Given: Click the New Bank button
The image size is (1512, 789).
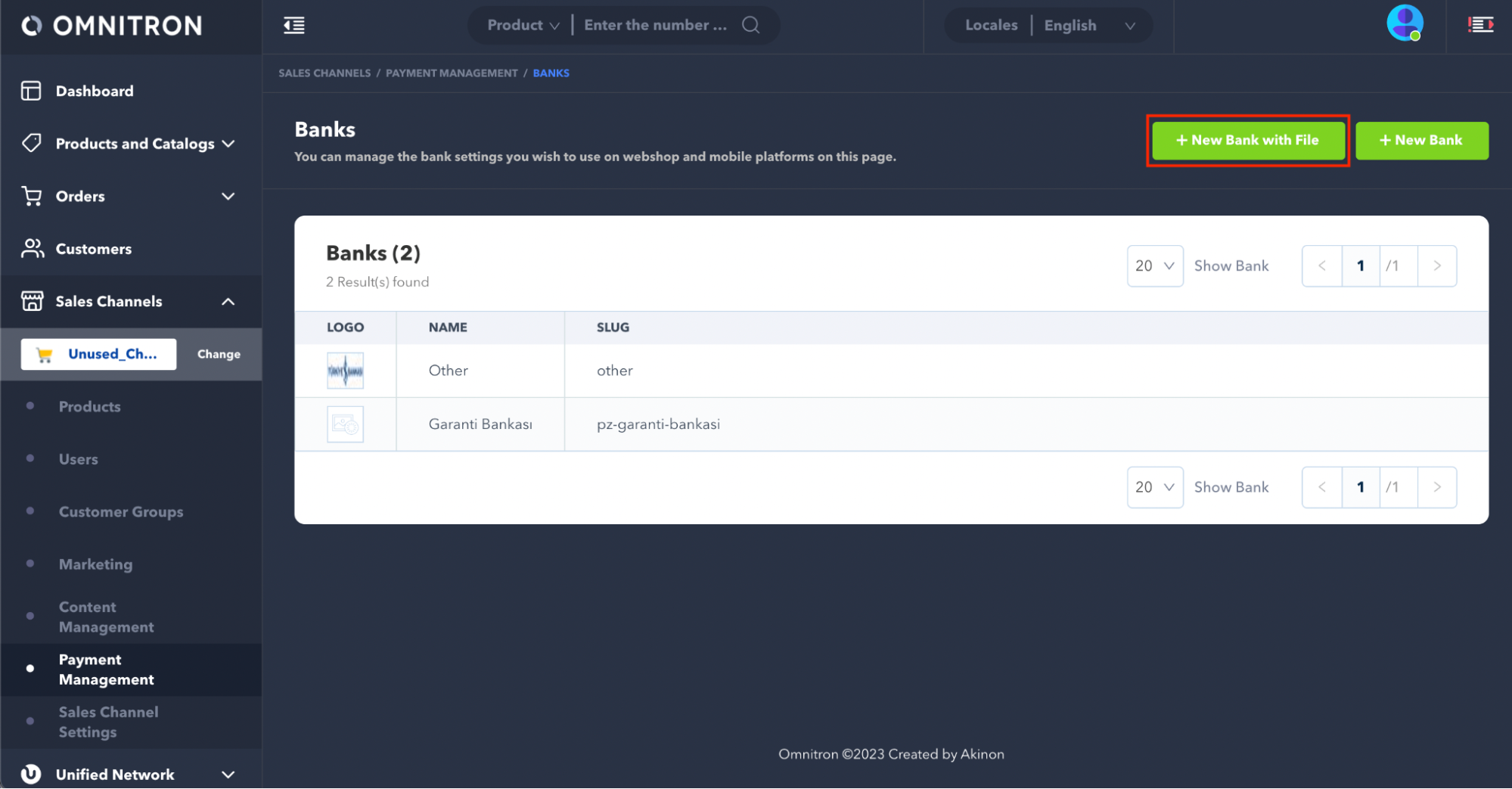Looking at the screenshot, I should pos(1421,141).
